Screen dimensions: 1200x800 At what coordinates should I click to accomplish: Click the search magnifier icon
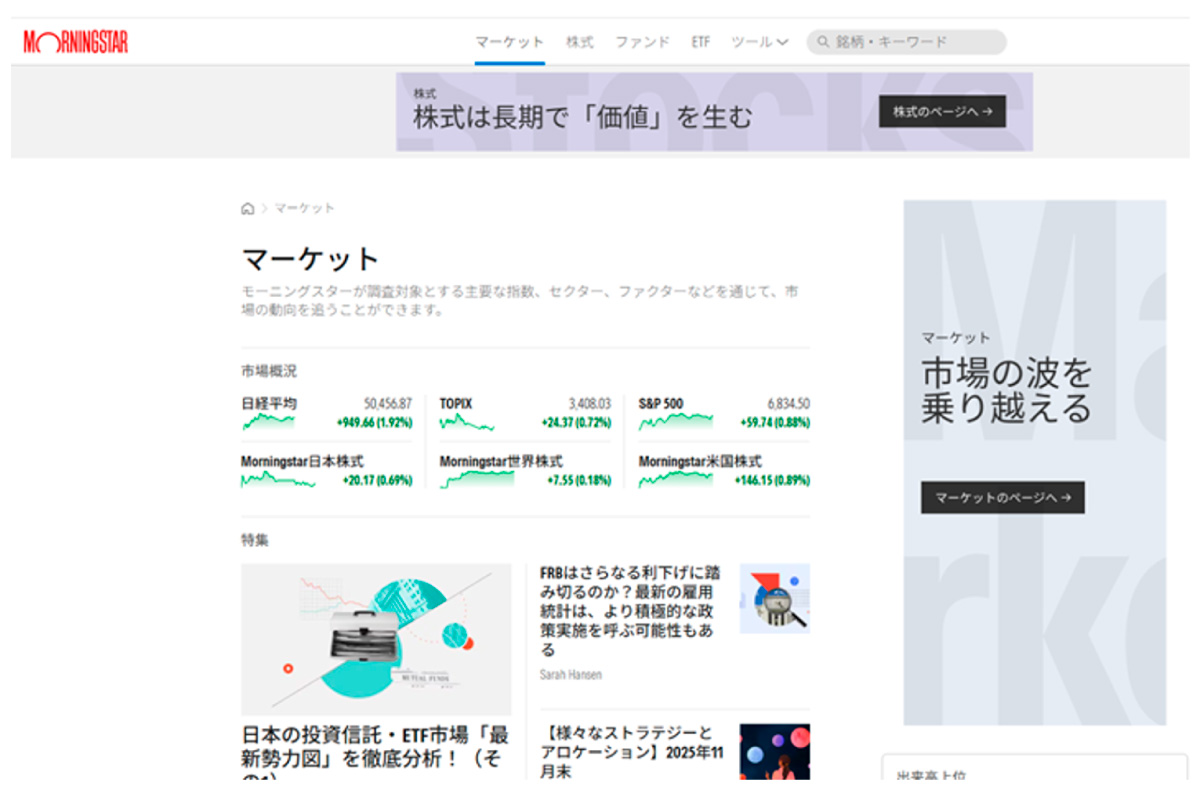click(x=823, y=42)
